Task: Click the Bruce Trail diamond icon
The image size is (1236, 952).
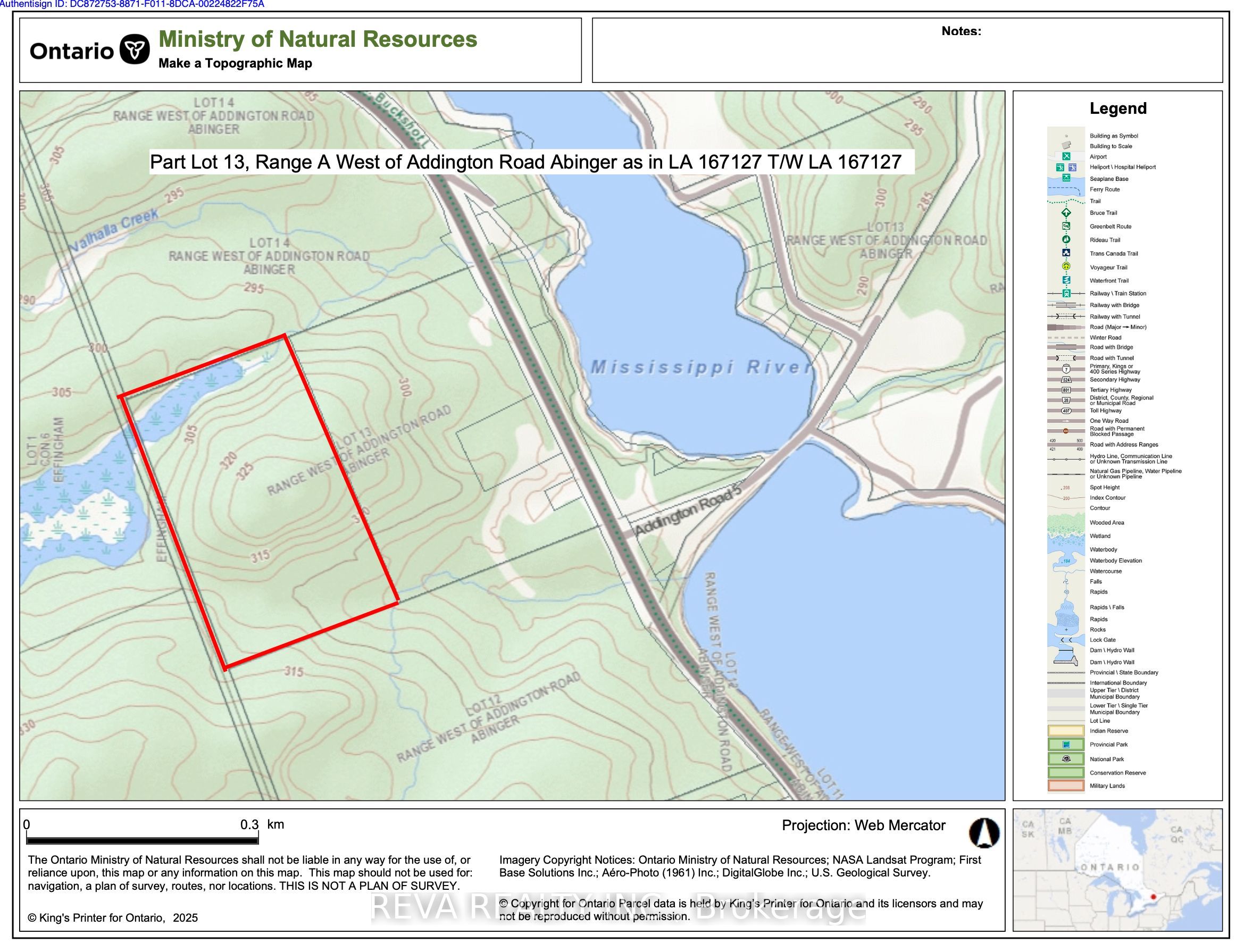Action: (x=1066, y=213)
